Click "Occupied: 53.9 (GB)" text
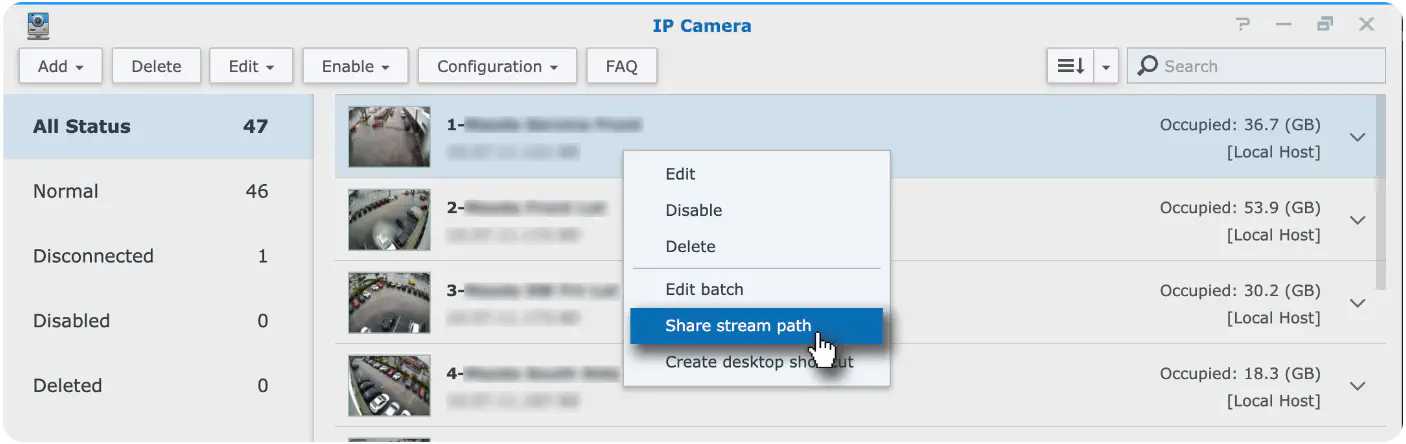This screenshot has width=1406, height=444. [1240, 208]
